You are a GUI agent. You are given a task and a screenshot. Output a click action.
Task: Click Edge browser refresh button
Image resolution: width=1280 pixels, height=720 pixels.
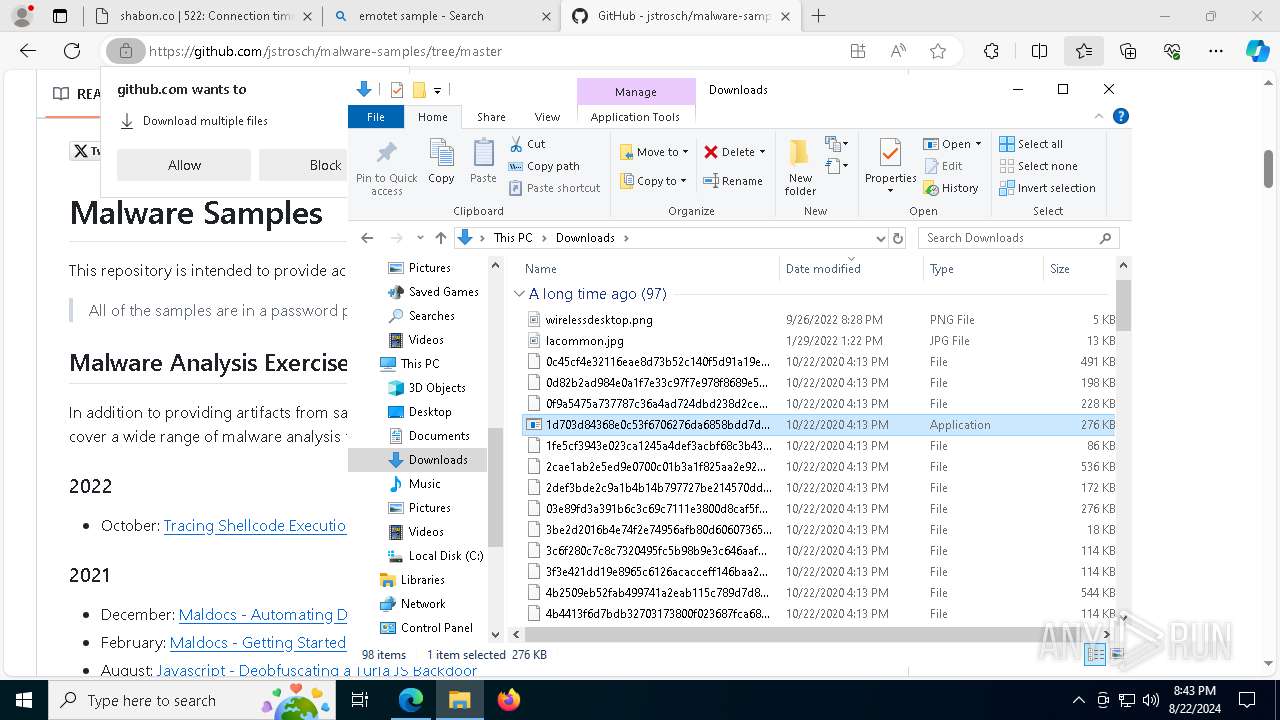(x=72, y=51)
